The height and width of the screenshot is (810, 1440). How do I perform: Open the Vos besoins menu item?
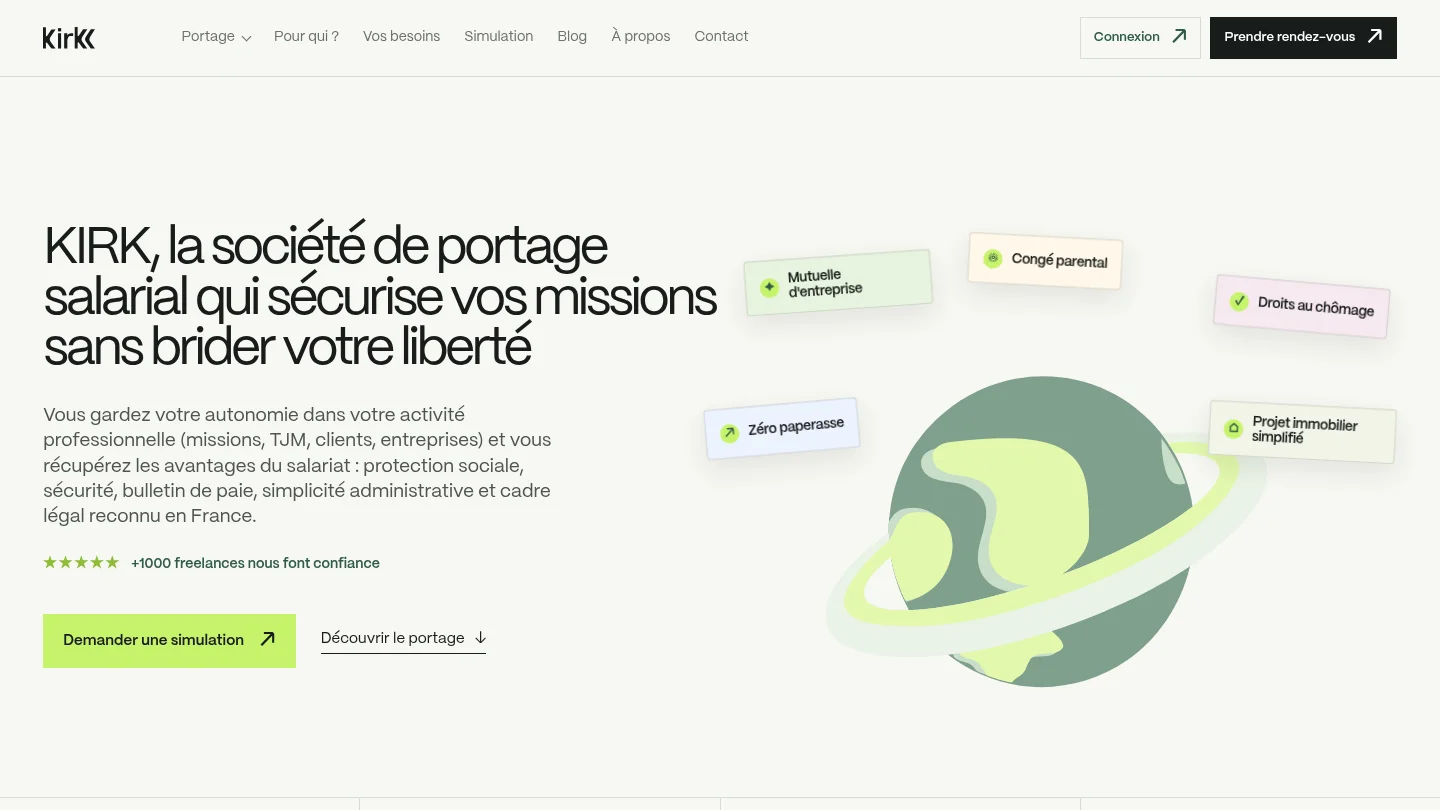401,36
